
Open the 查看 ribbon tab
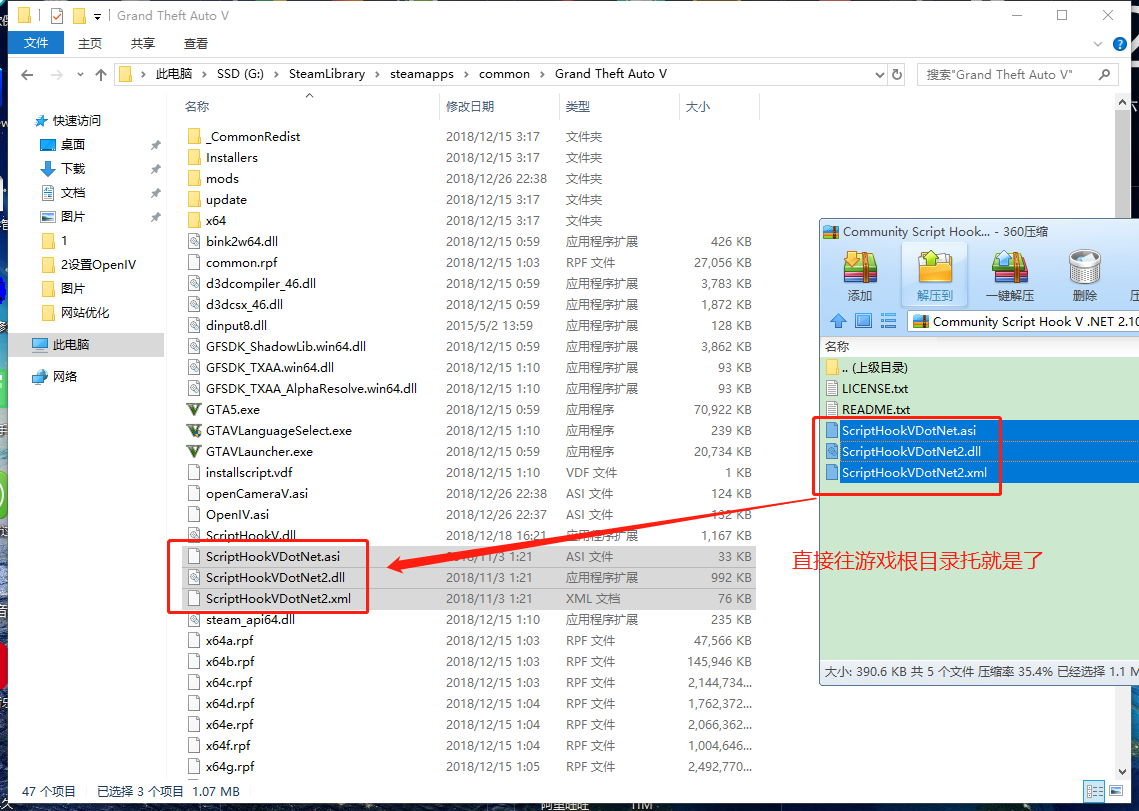coord(195,44)
